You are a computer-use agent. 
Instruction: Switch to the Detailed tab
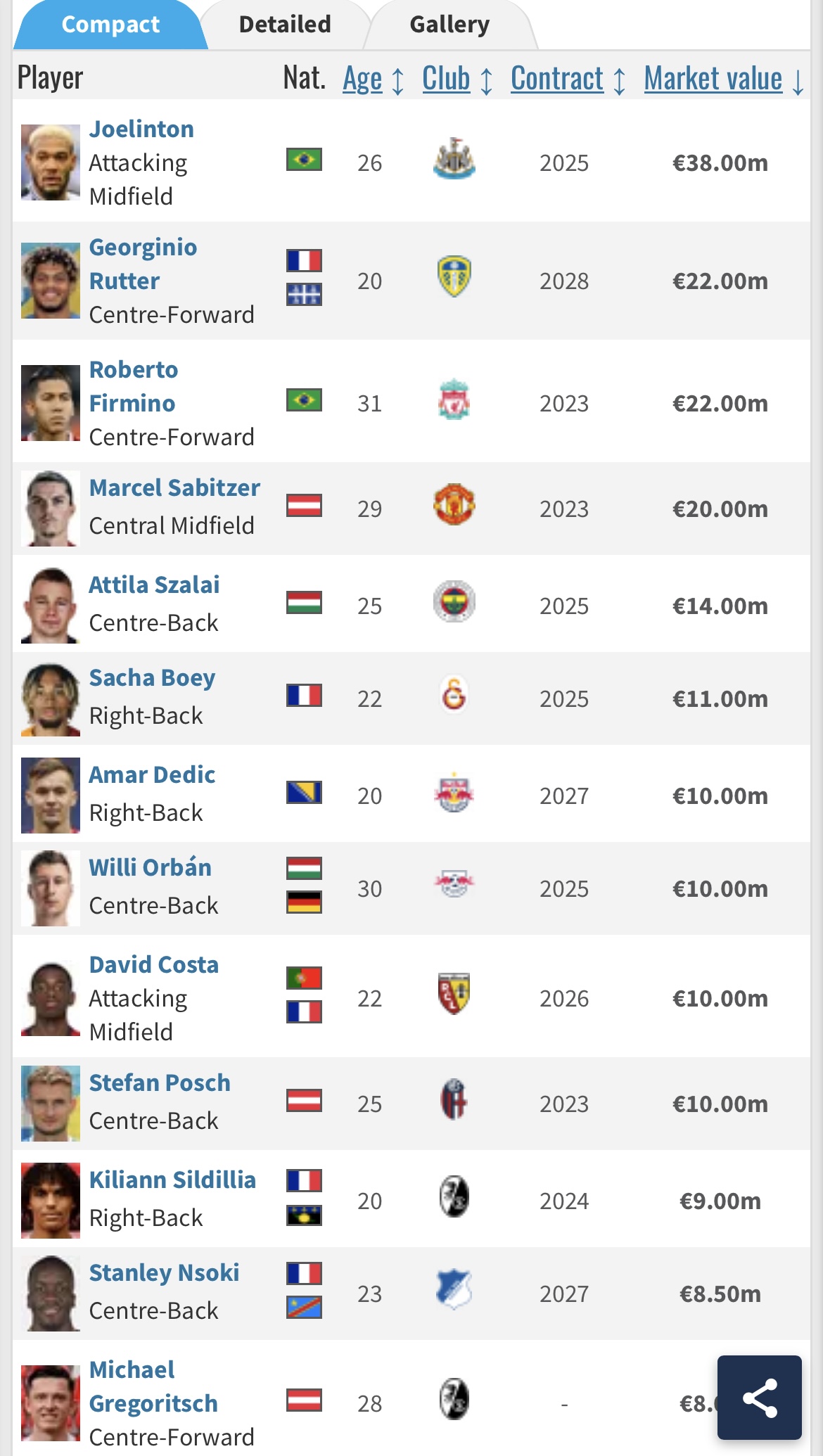285,25
